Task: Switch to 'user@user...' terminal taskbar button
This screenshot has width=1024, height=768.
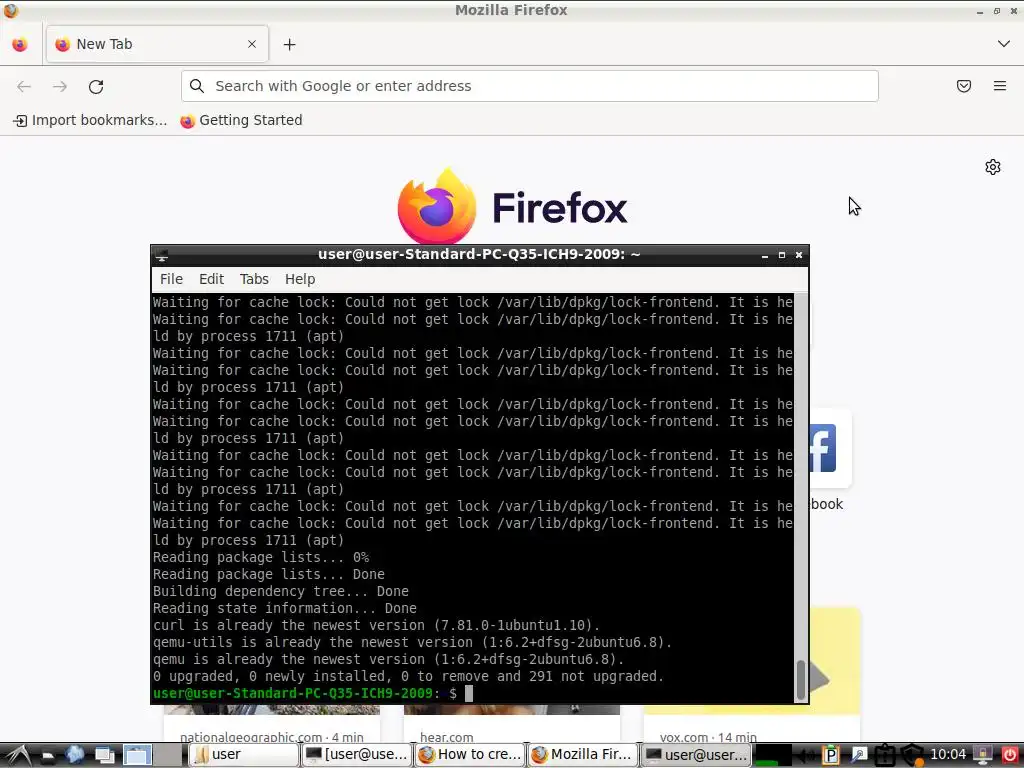Action: [696, 755]
